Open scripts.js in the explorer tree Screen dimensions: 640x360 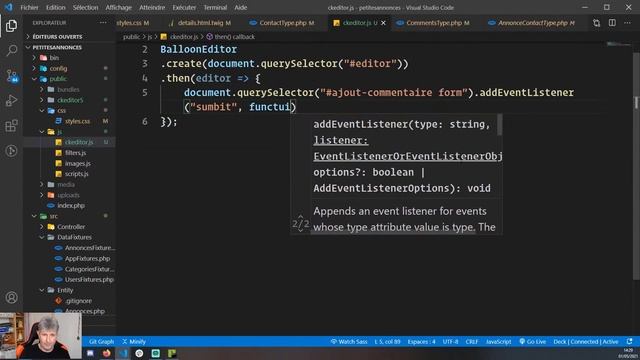[x=76, y=174]
